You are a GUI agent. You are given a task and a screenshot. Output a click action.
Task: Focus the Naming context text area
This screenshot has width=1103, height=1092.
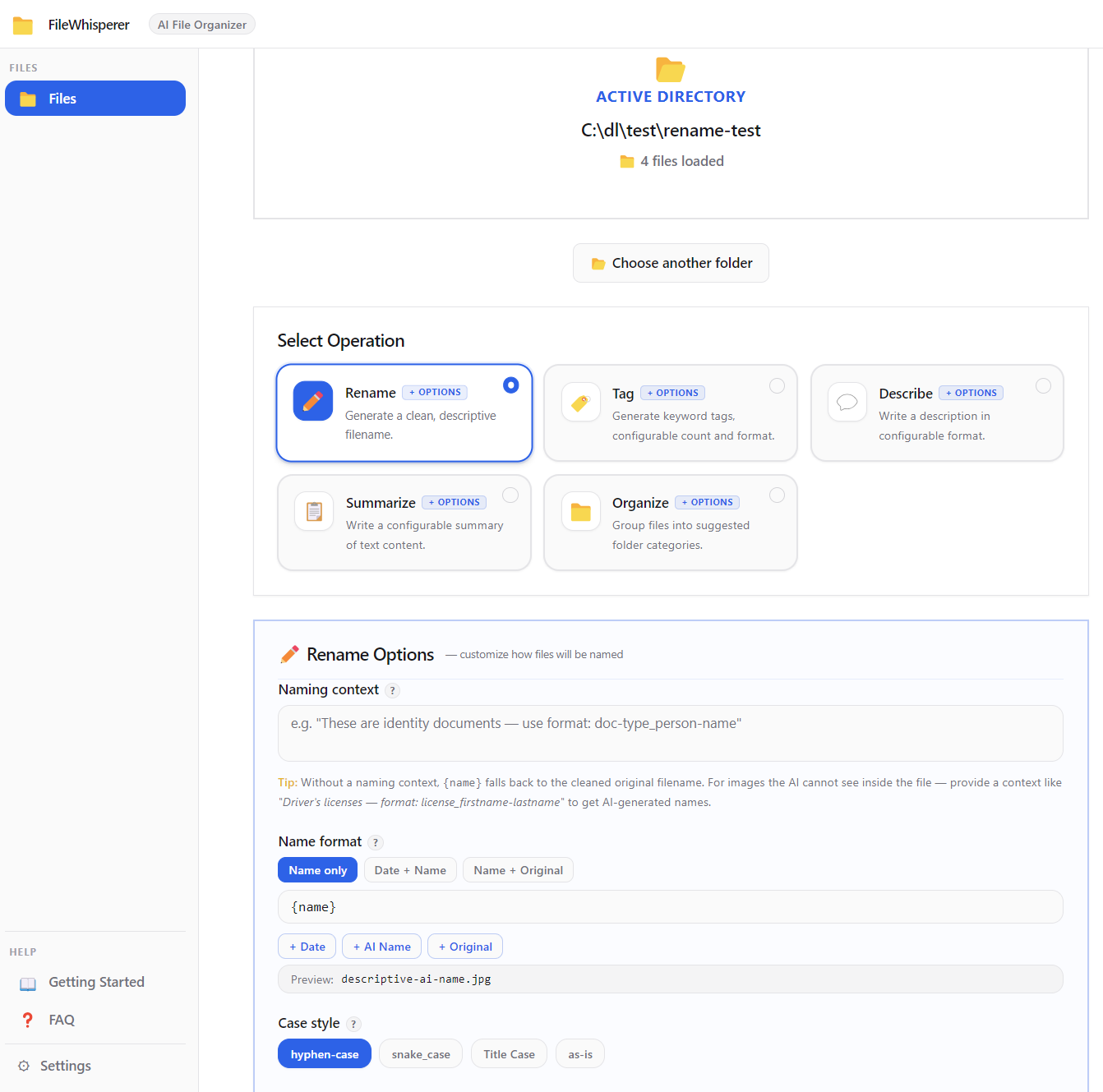click(671, 734)
